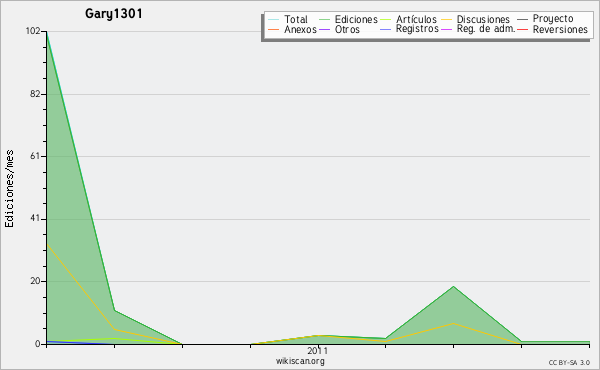This screenshot has width=600, height=370.
Task: Click the red Reversiones legend line swatch
Action: click(x=522, y=29)
